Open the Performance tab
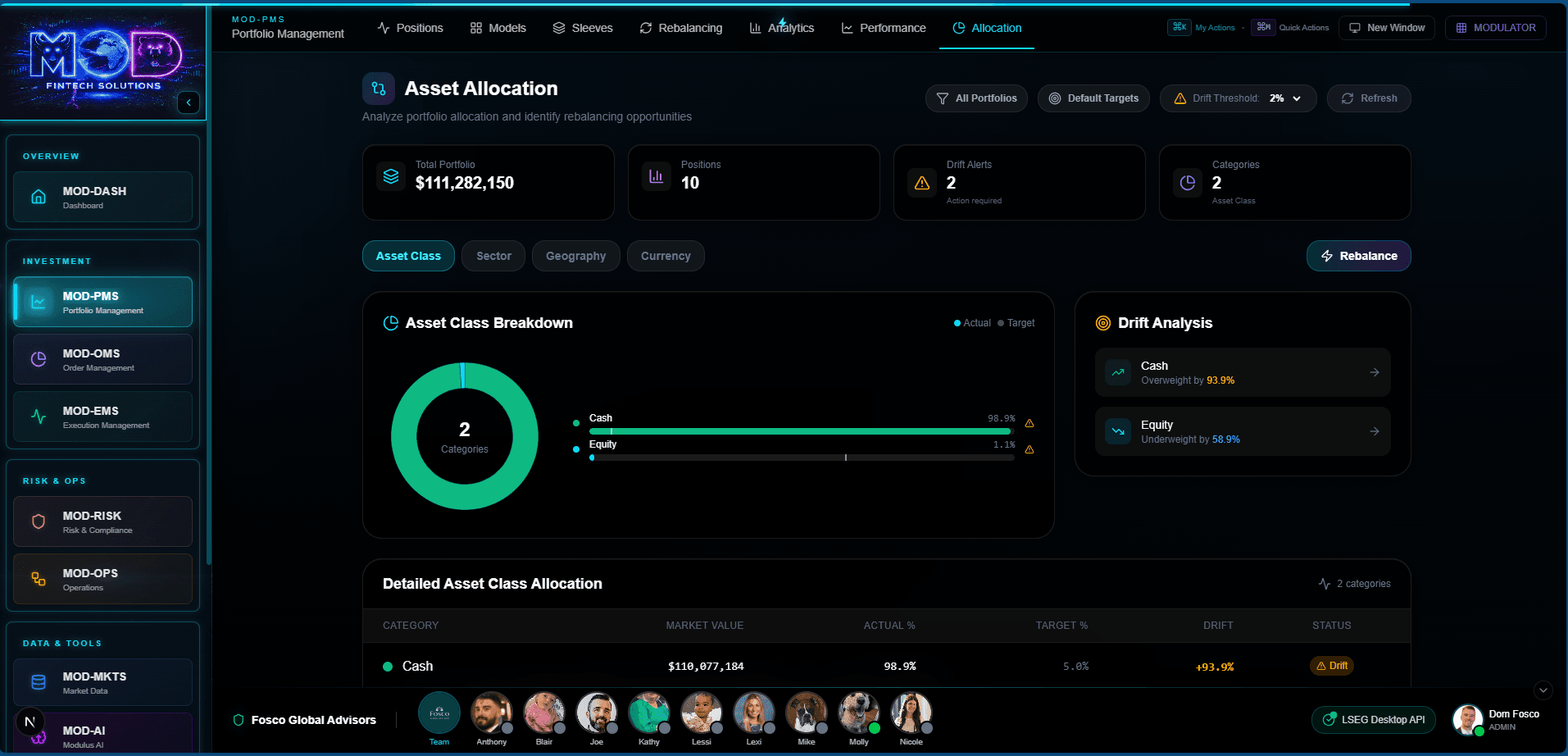The width and height of the screenshot is (1568, 756). pos(884,28)
